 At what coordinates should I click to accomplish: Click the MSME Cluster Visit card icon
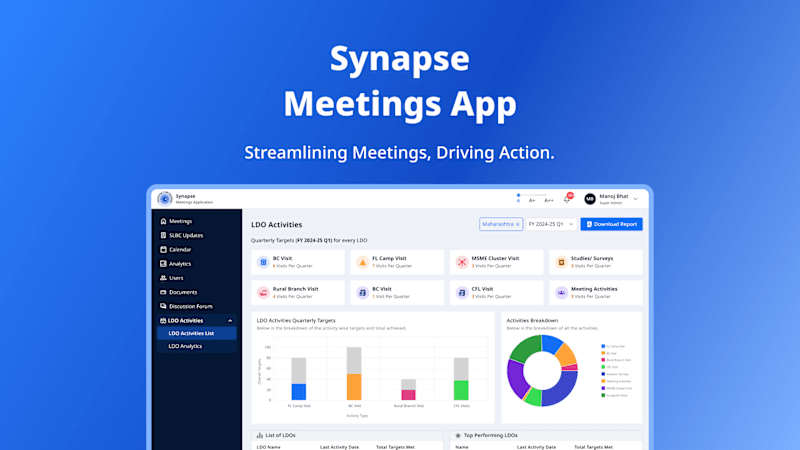[x=462, y=262]
